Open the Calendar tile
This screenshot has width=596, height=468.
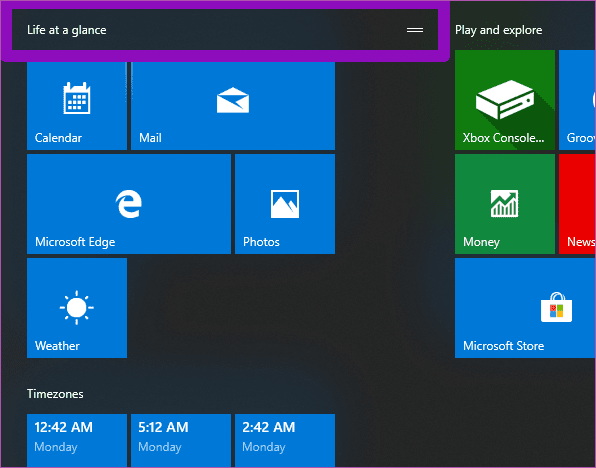(77, 106)
